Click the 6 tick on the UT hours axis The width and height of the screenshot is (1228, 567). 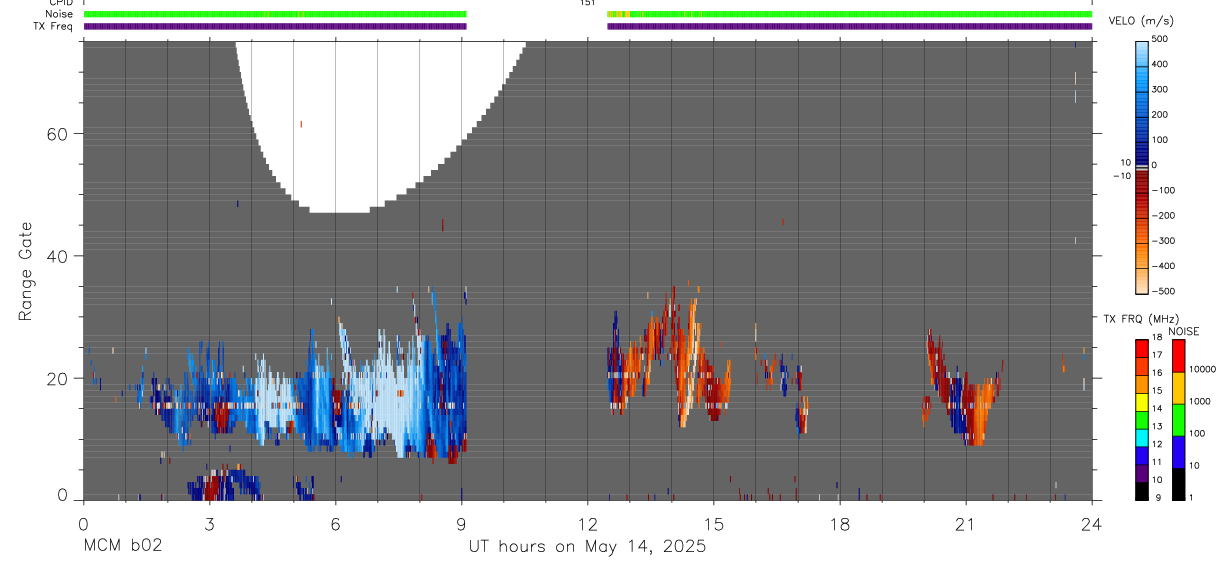[335, 524]
